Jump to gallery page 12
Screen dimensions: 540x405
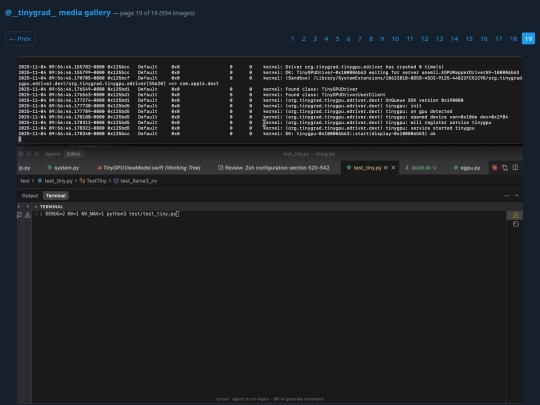[x=425, y=39]
